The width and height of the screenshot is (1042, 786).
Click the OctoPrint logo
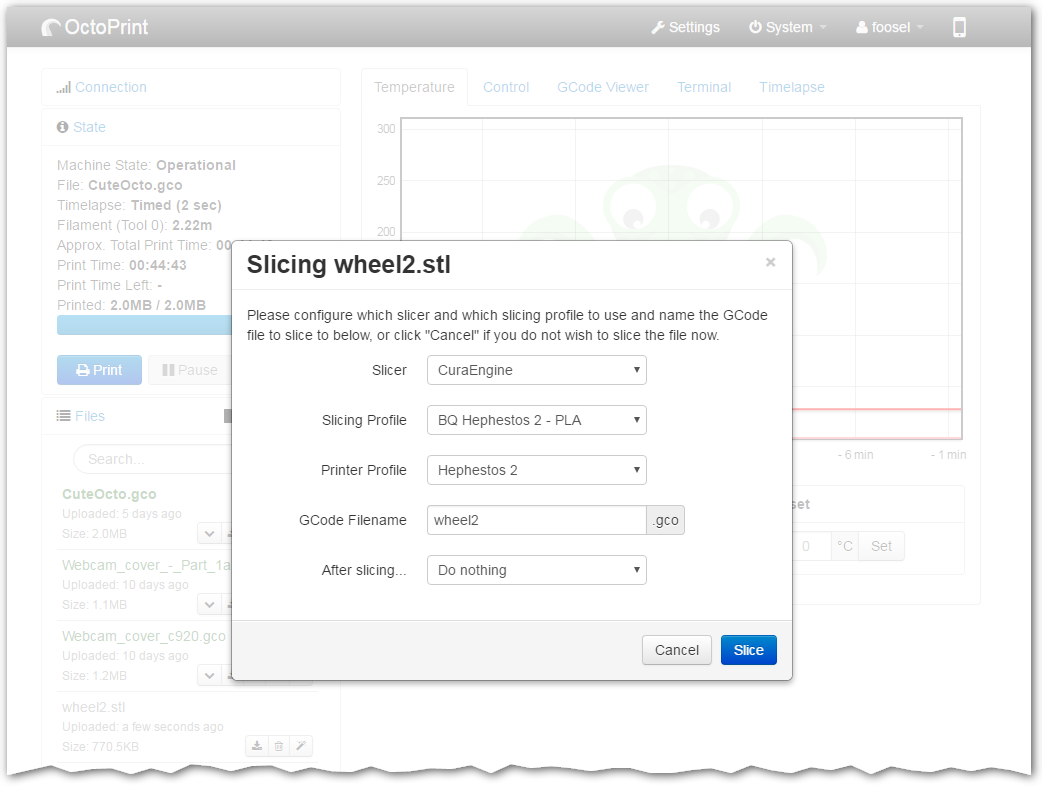click(95, 27)
